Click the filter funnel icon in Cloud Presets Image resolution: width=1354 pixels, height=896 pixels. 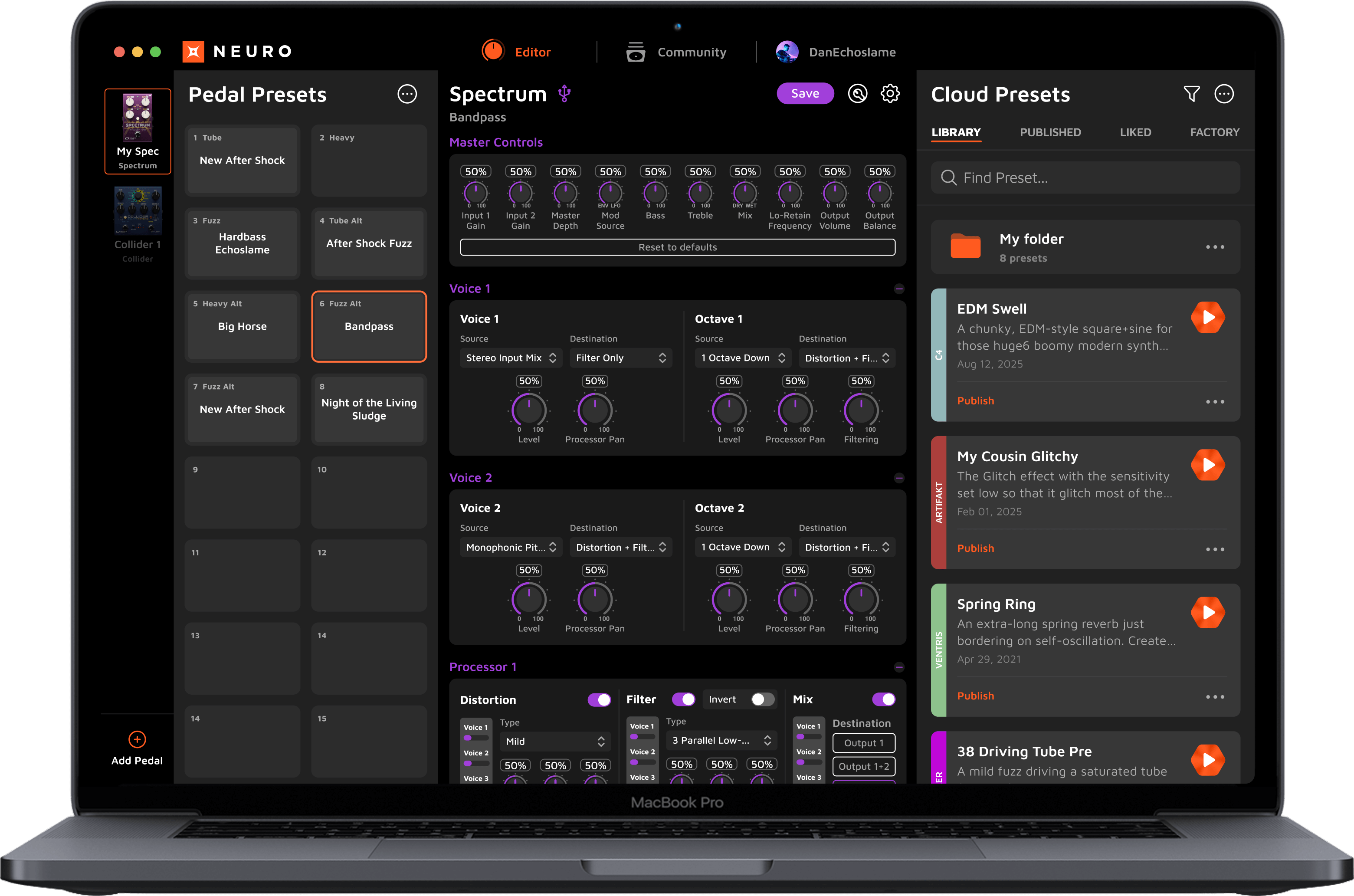click(x=1191, y=94)
